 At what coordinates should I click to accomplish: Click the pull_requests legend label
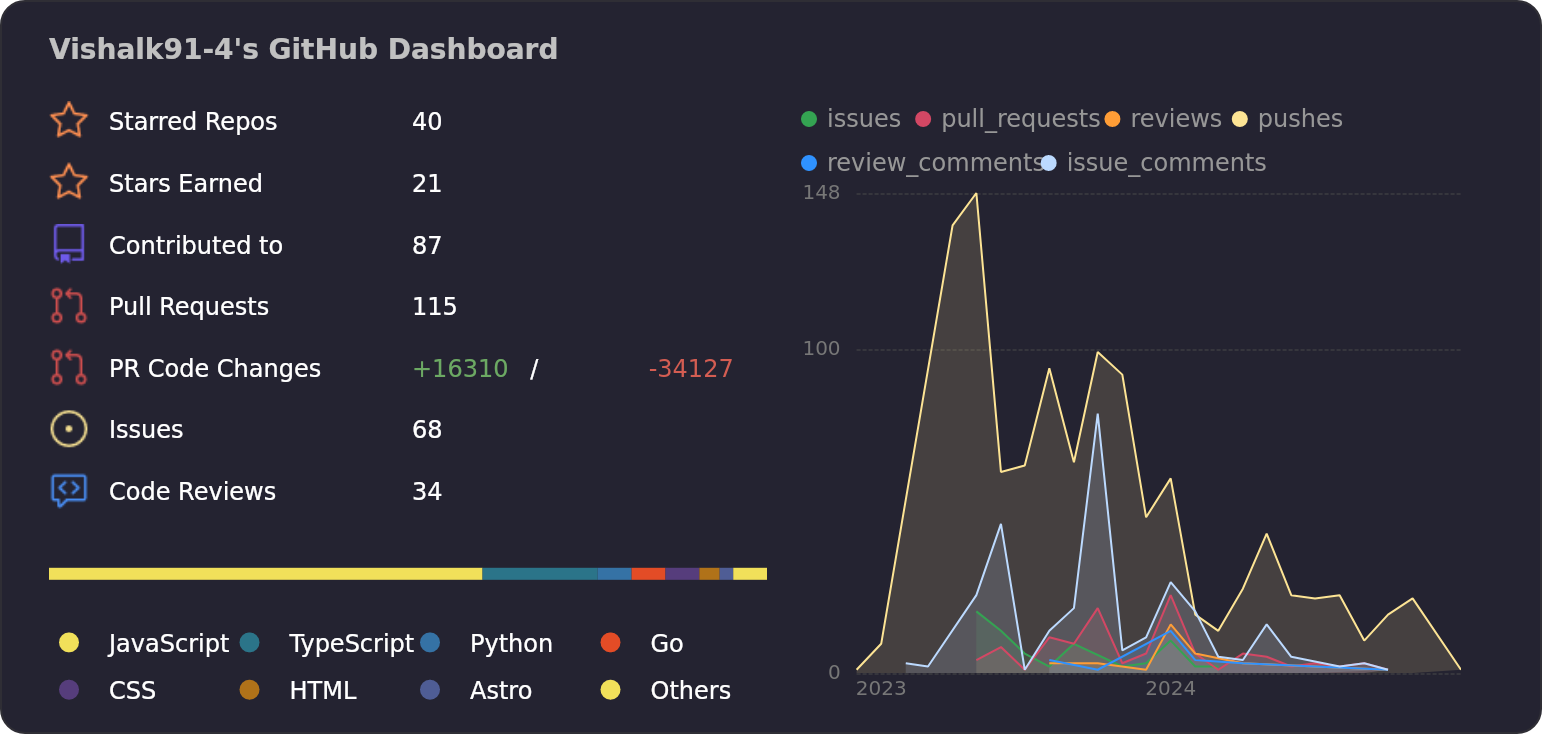click(1021, 119)
